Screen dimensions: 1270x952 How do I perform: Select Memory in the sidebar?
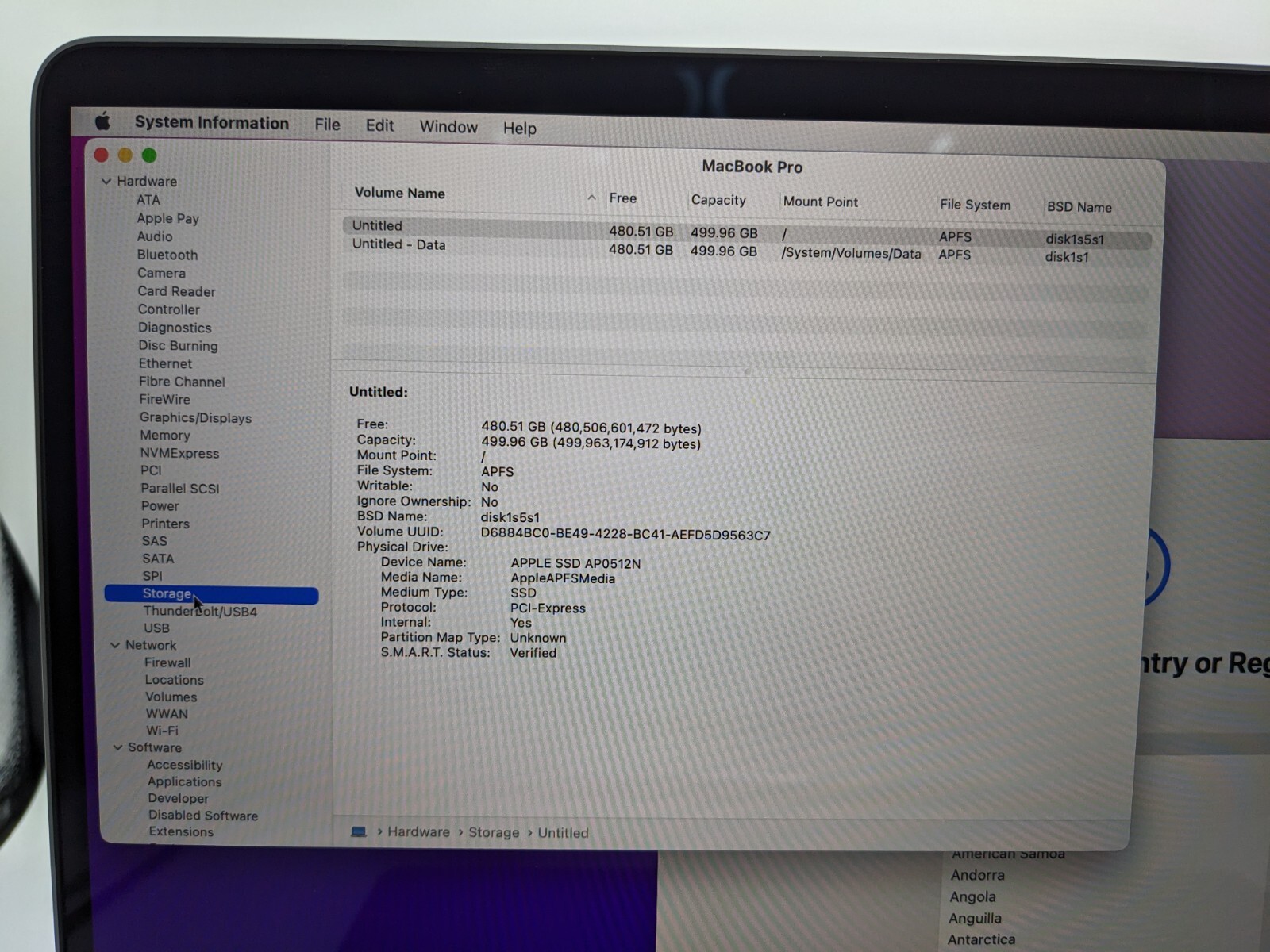[165, 436]
